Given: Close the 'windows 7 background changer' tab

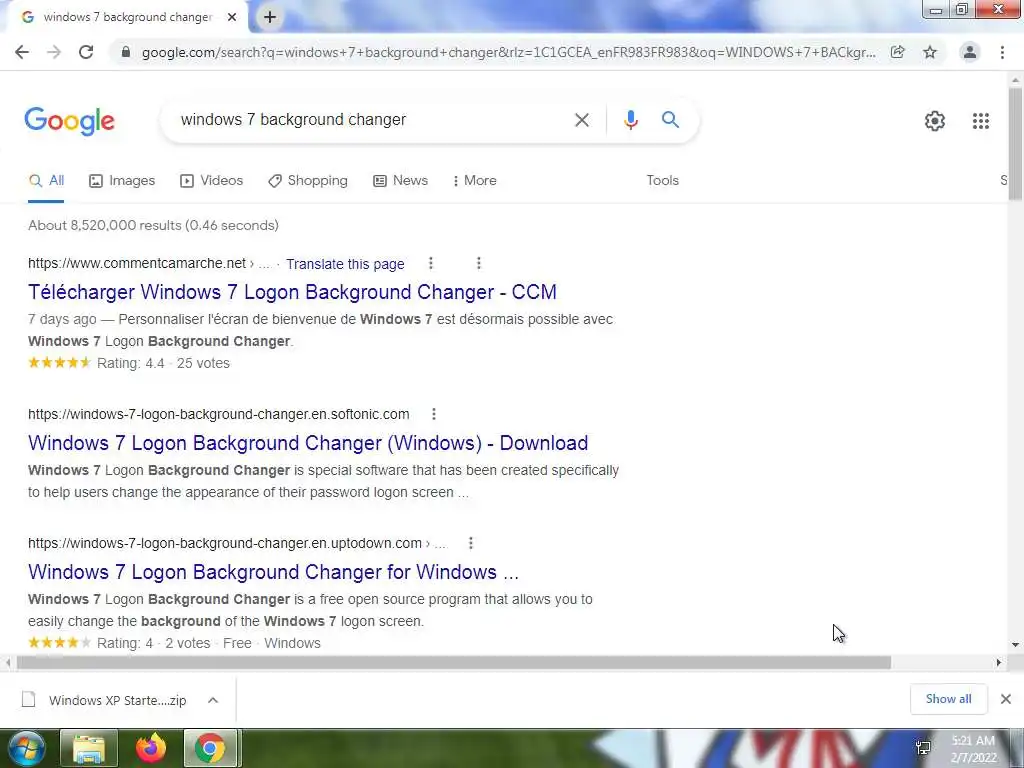Looking at the screenshot, I should [232, 17].
